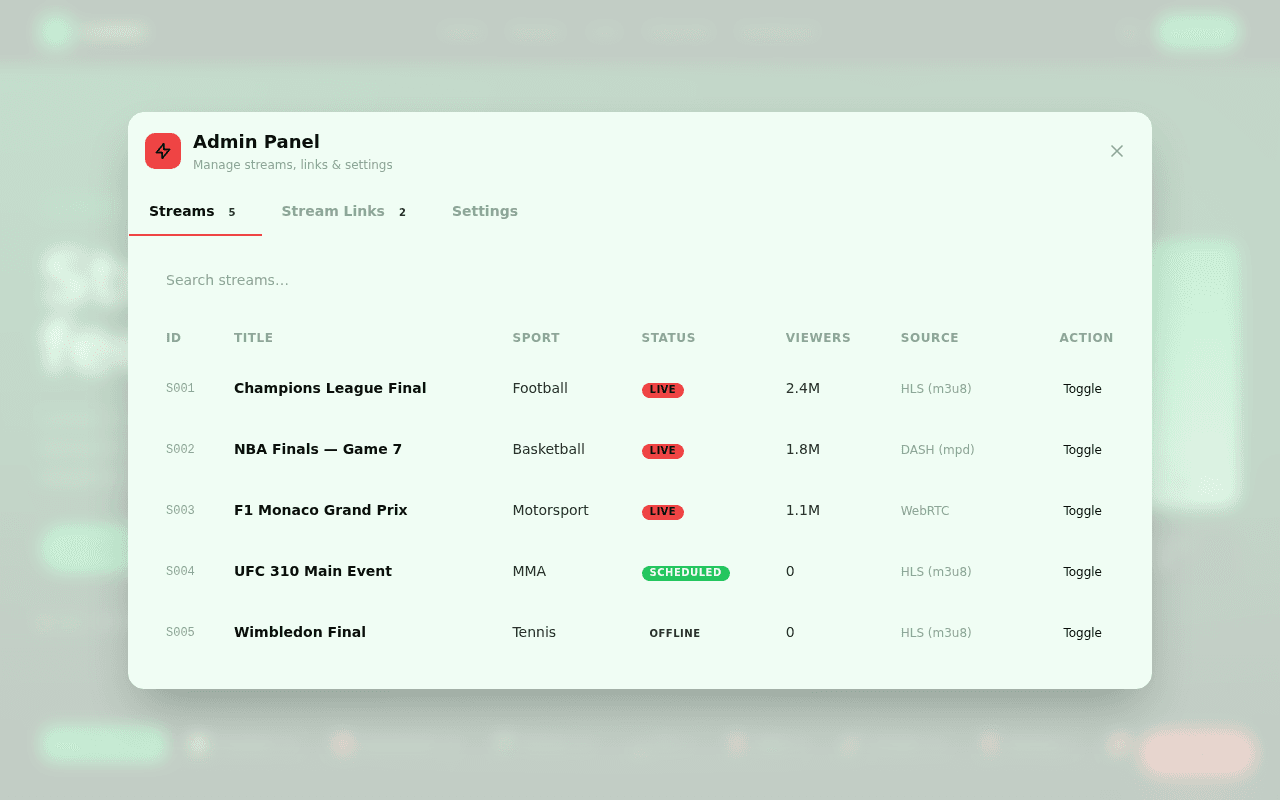Select the Champions League Final title
This screenshot has width=1280, height=800.
pos(330,388)
